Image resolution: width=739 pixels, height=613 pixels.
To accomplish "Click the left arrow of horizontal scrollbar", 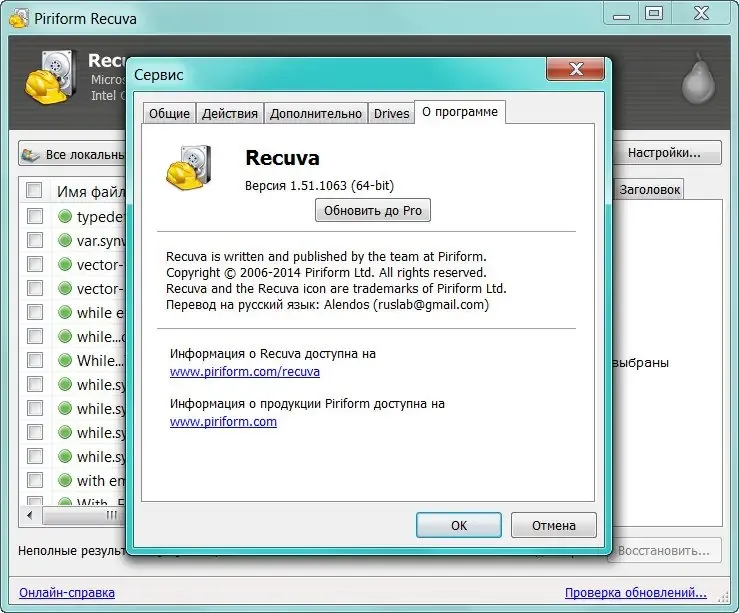I will [30, 515].
